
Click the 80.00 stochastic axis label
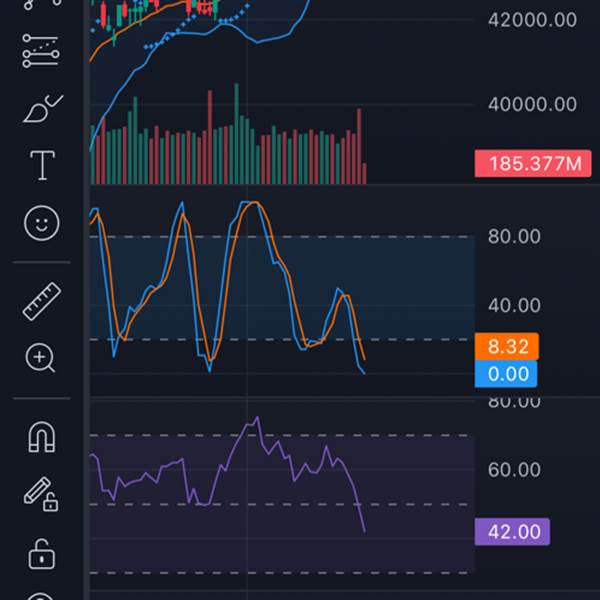coord(514,236)
